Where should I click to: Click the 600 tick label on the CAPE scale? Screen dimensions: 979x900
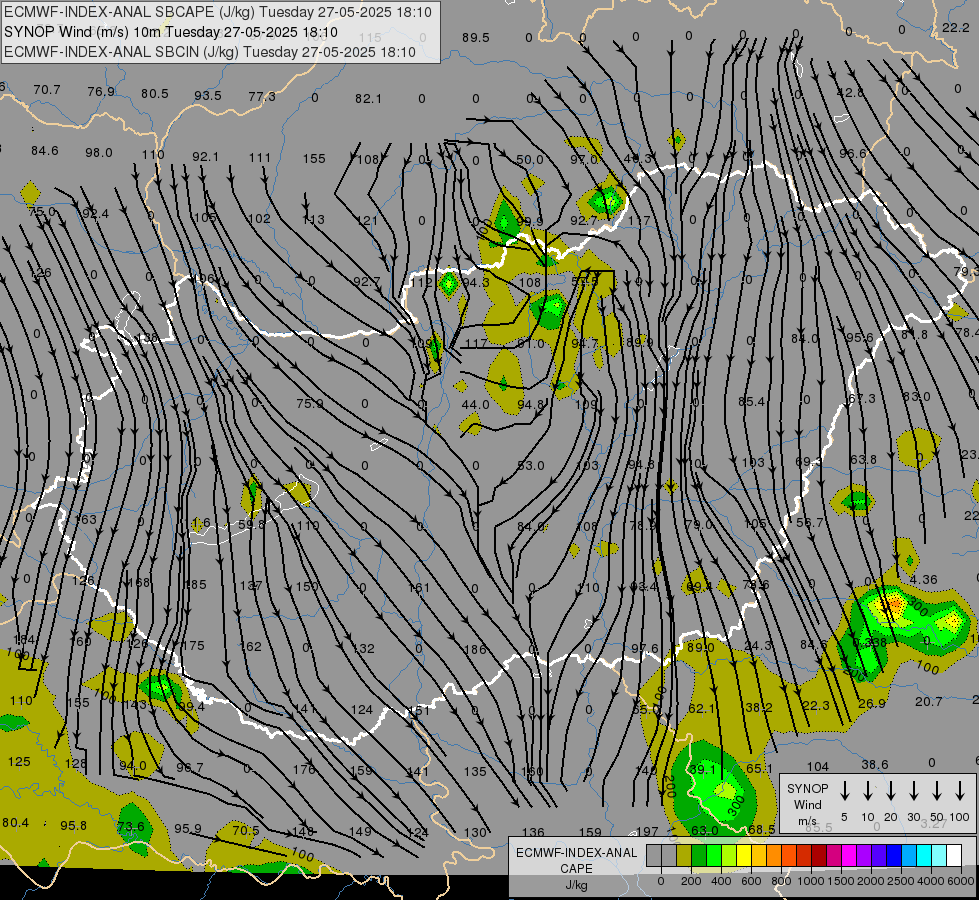coord(751,881)
